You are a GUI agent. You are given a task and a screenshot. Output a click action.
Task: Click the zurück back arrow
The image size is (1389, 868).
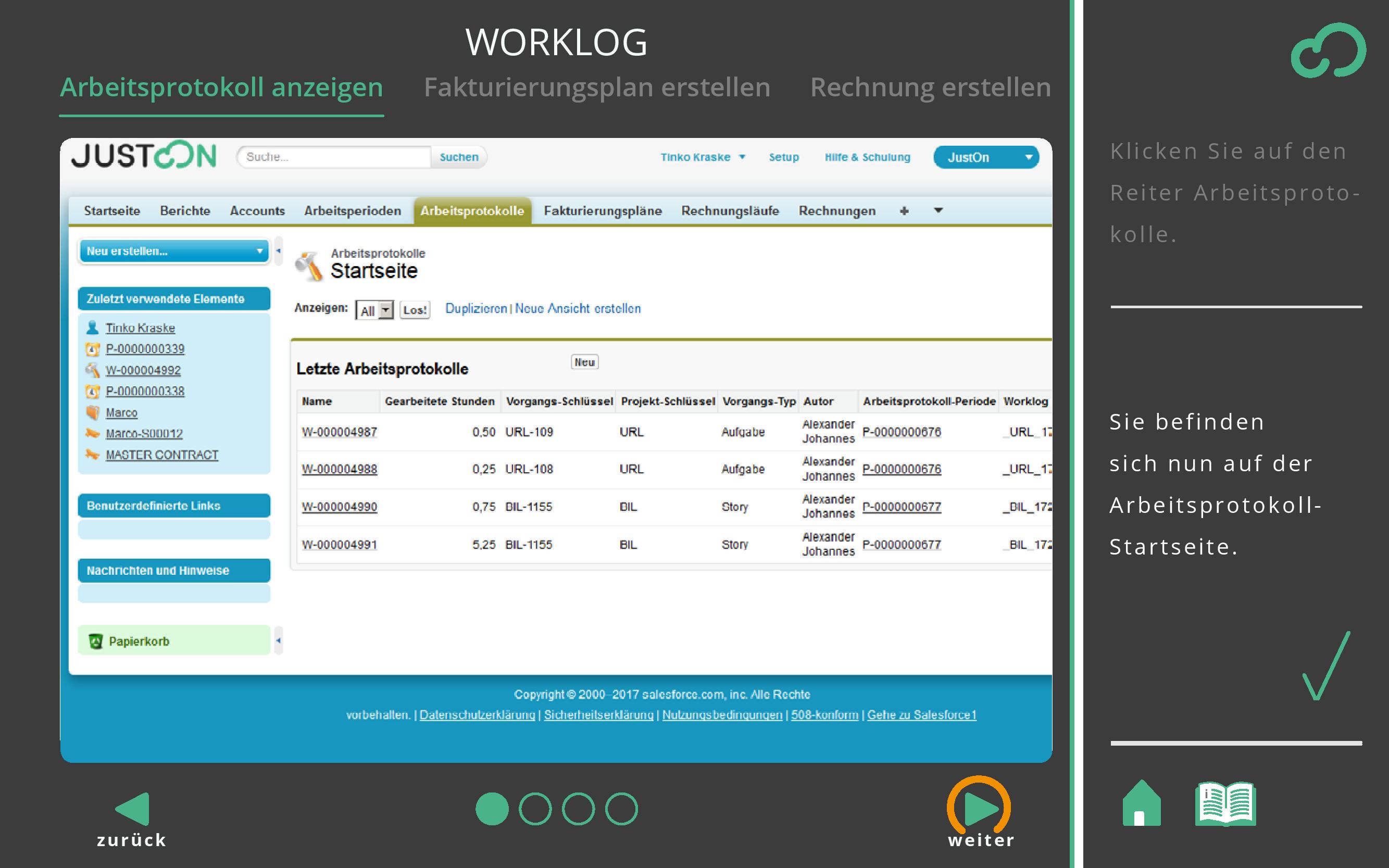click(133, 809)
